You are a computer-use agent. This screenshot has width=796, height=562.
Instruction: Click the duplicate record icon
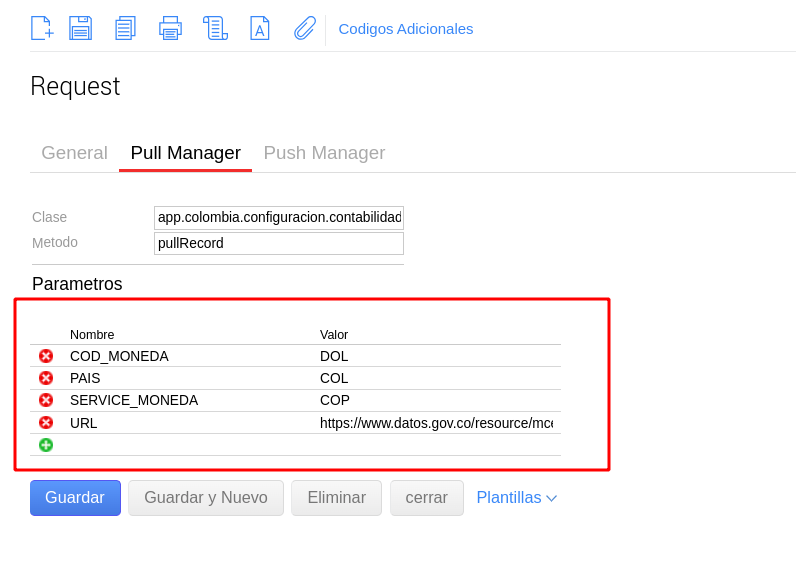click(x=125, y=28)
